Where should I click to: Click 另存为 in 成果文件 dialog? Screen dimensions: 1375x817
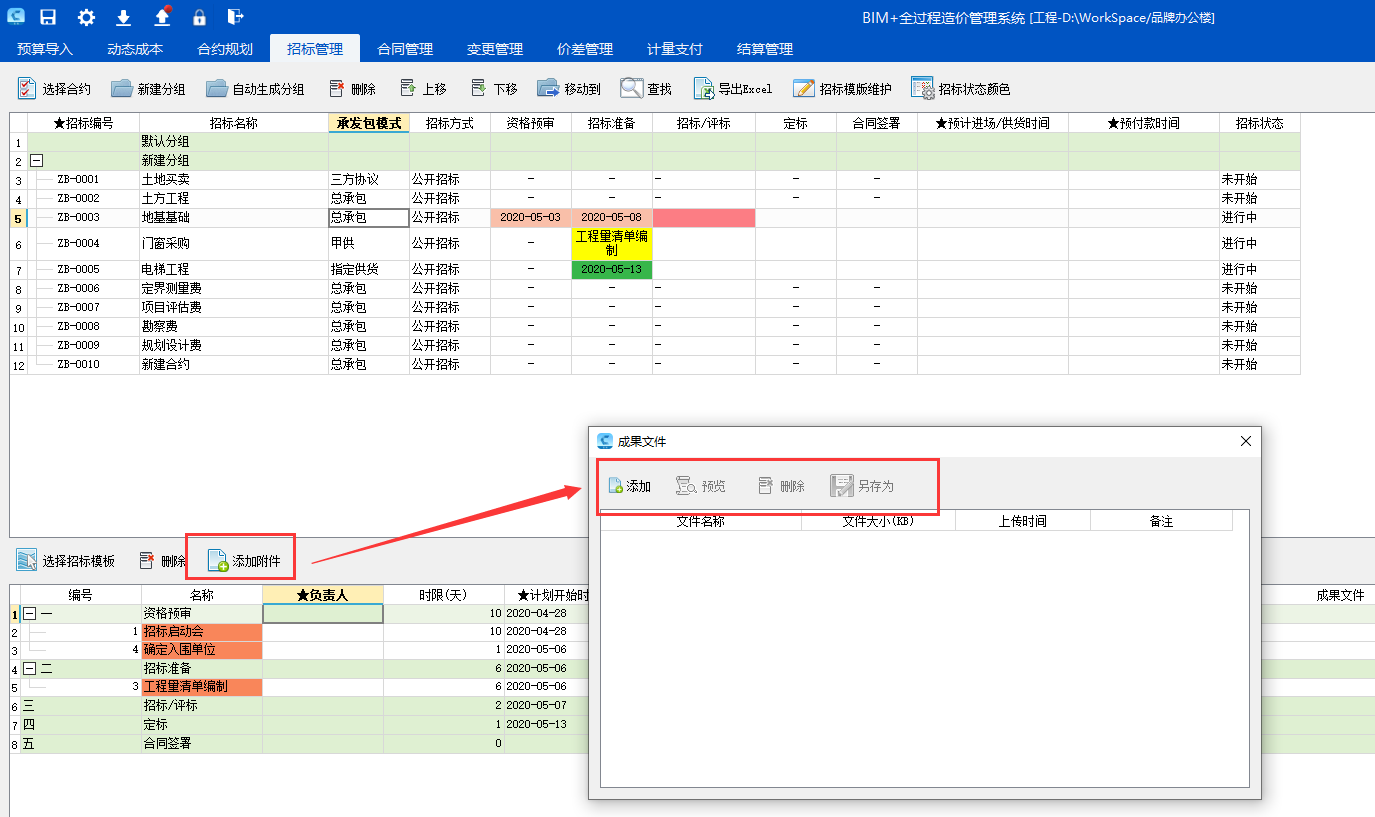[862, 486]
